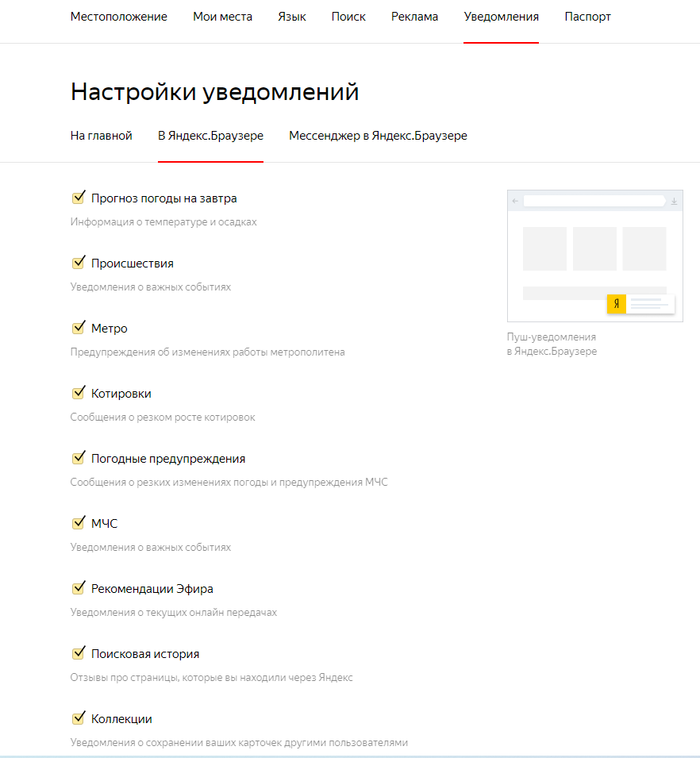
Task: Switch to the Язык tab
Action: point(292,17)
